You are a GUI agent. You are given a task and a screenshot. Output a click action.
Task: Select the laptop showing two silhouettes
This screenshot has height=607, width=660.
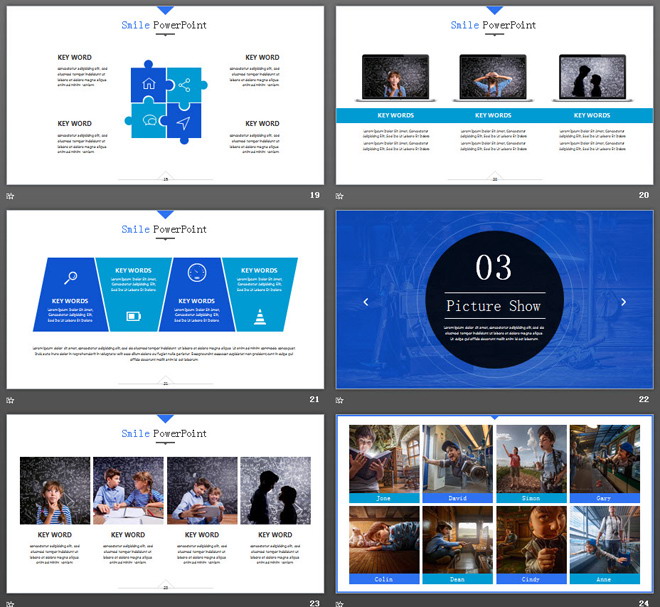coord(592,78)
